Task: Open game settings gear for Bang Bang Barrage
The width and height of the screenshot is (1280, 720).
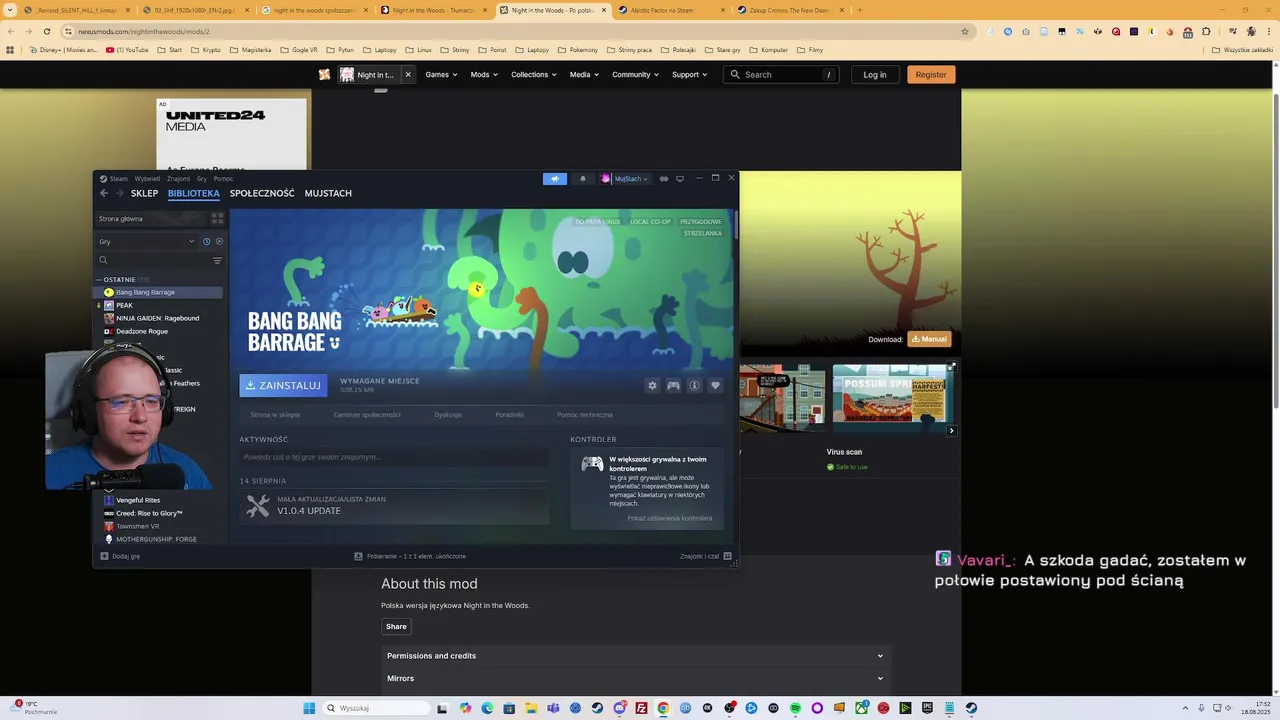Action: tap(652, 386)
